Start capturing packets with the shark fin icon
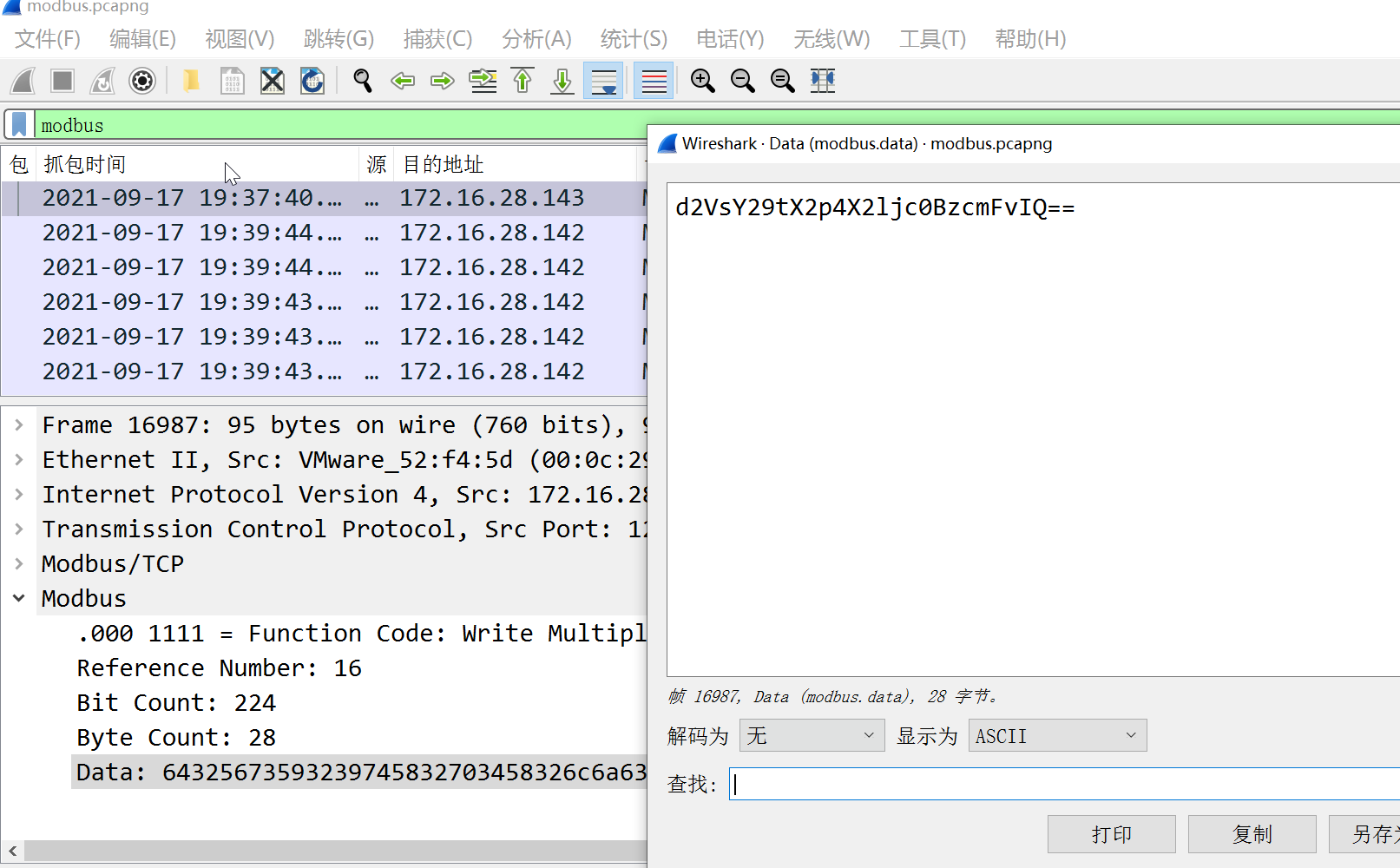1400x868 pixels. point(23,81)
